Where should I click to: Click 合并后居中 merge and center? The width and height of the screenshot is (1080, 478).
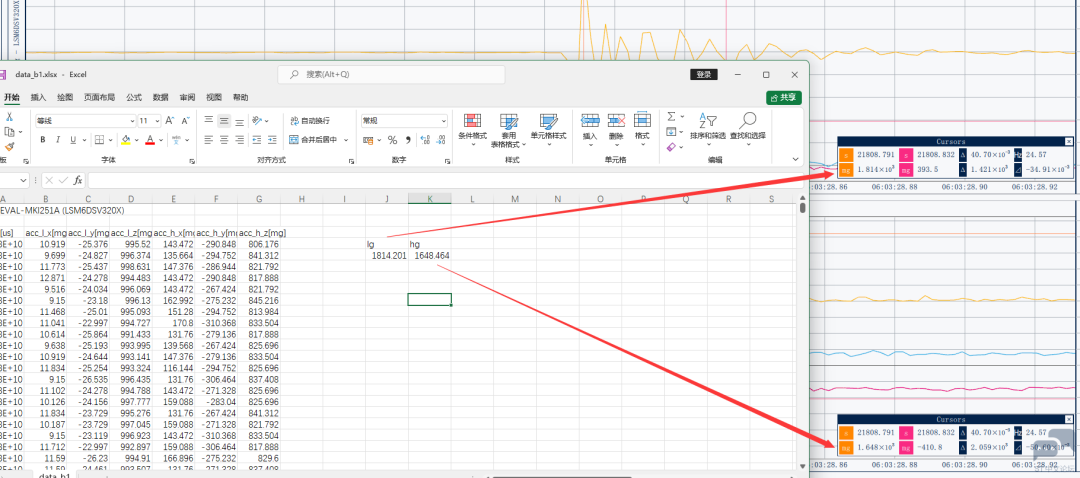314,140
